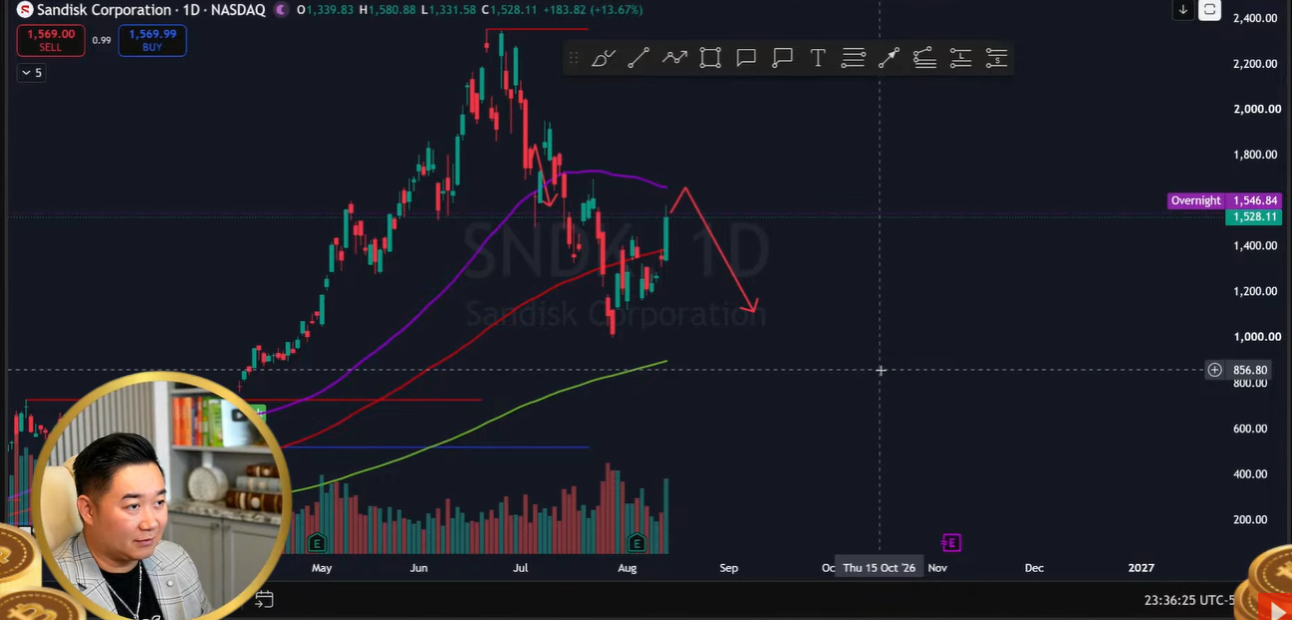Image resolution: width=1292 pixels, height=620 pixels.
Task: Click the Sep label on time axis
Action: pos(729,568)
